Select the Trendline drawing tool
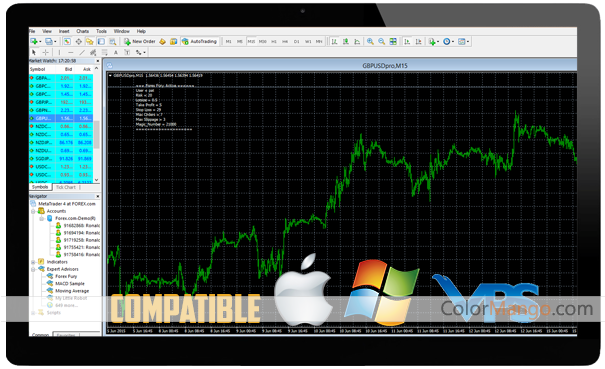This screenshot has width=605, height=369. (x=82, y=52)
